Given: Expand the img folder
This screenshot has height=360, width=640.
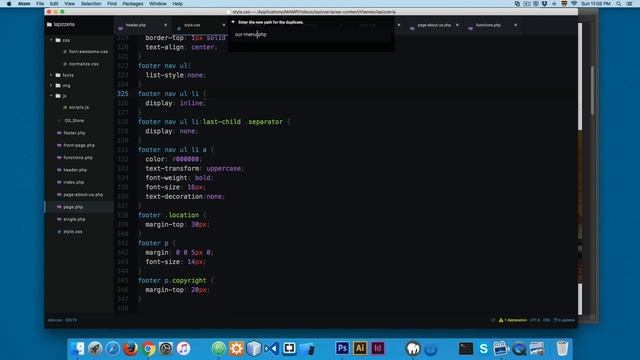Looking at the screenshot, I should click(51, 86).
